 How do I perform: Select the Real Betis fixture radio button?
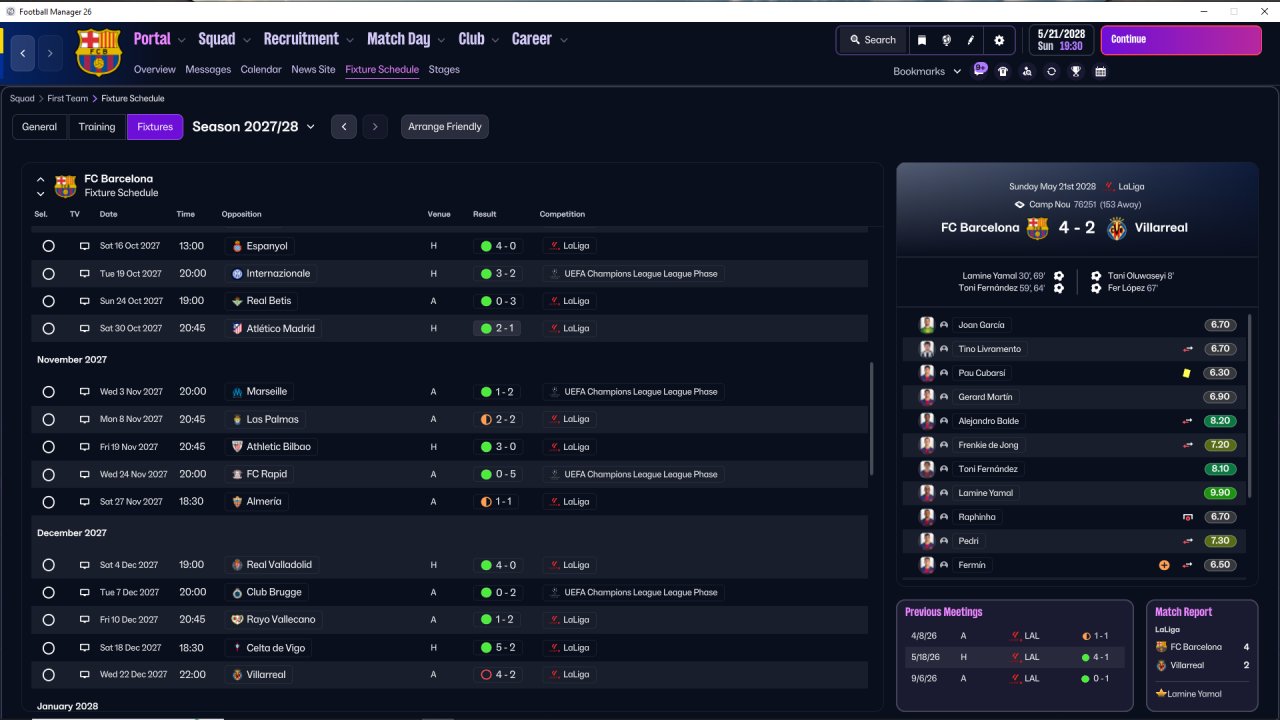pyautogui.click(x=48, y=301)
